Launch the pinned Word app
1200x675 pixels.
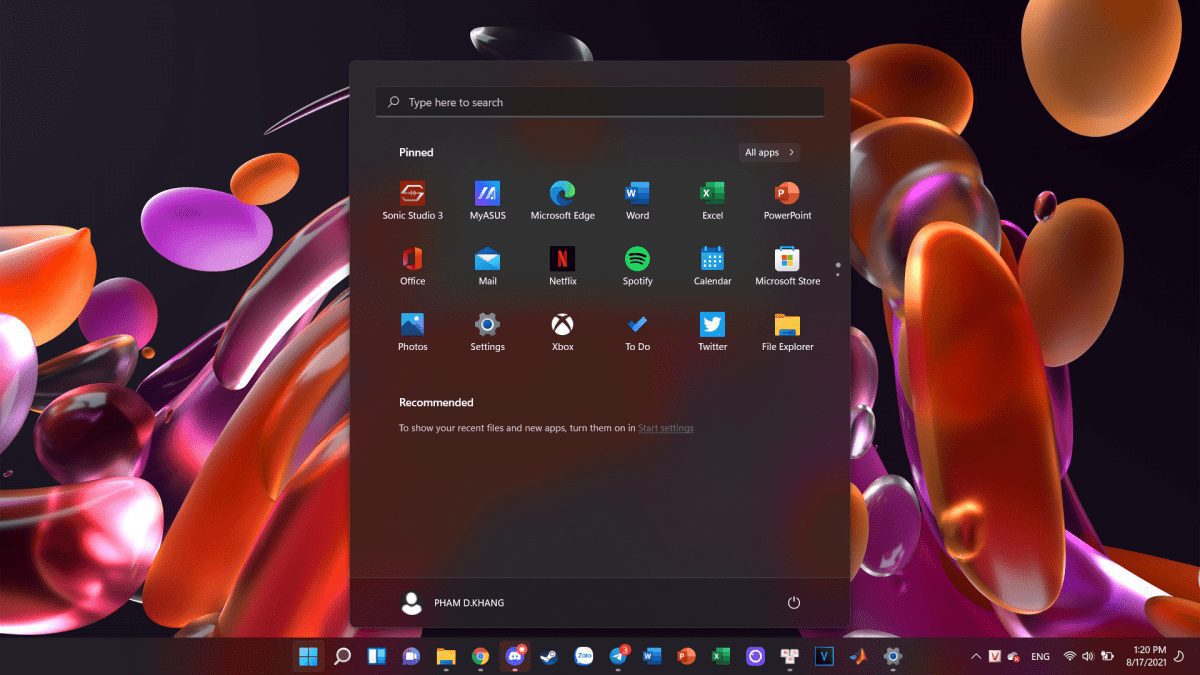pyautogui.click(x=637, y=200)
